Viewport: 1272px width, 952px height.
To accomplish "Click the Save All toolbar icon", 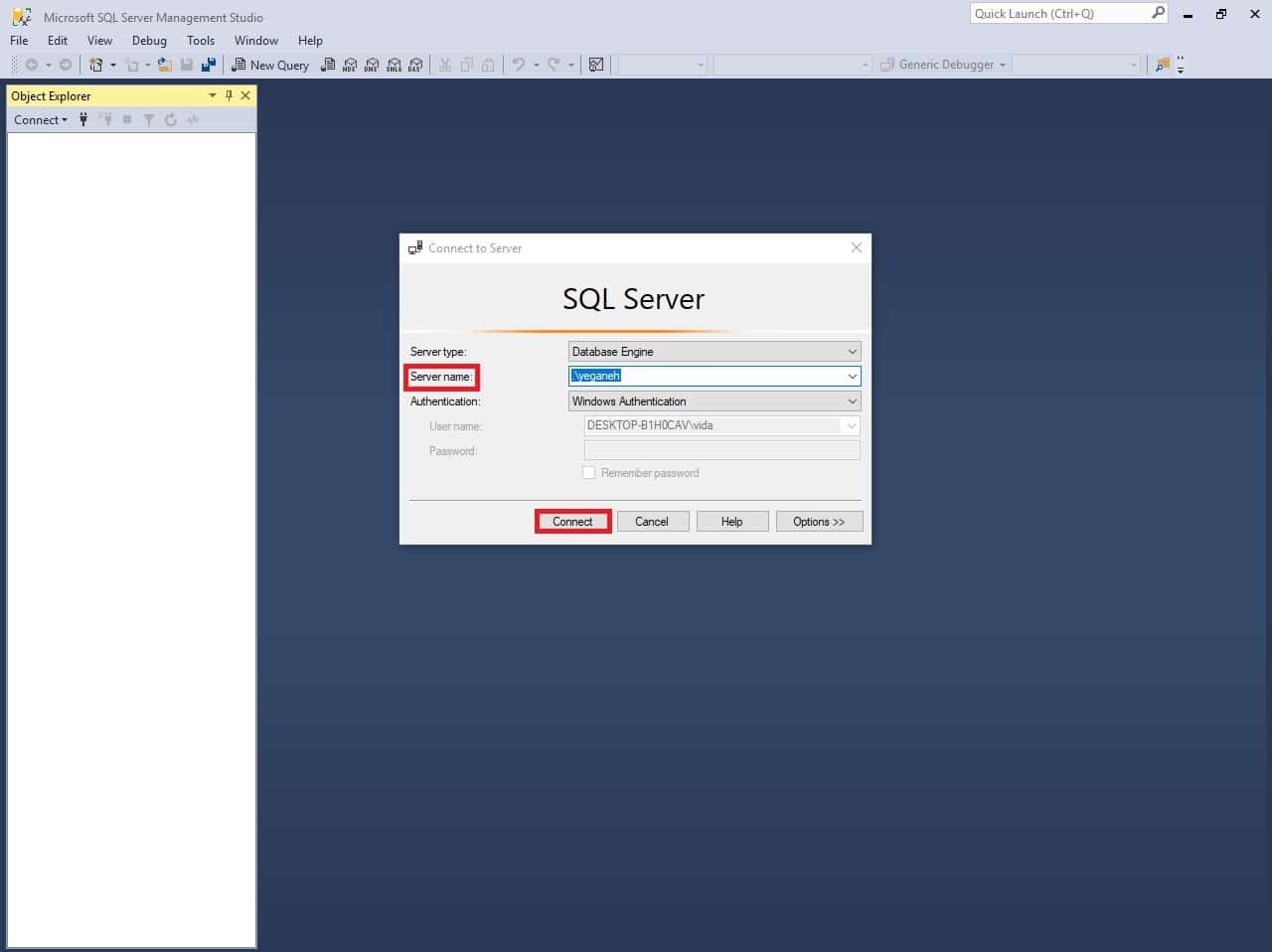I will (209, 65).
